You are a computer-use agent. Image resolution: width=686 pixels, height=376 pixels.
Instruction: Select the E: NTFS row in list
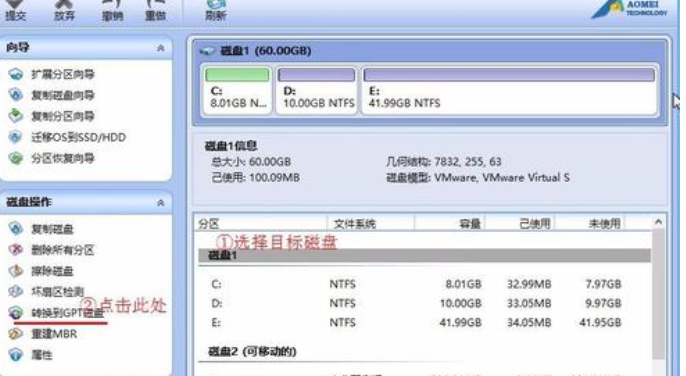point(424,323)
